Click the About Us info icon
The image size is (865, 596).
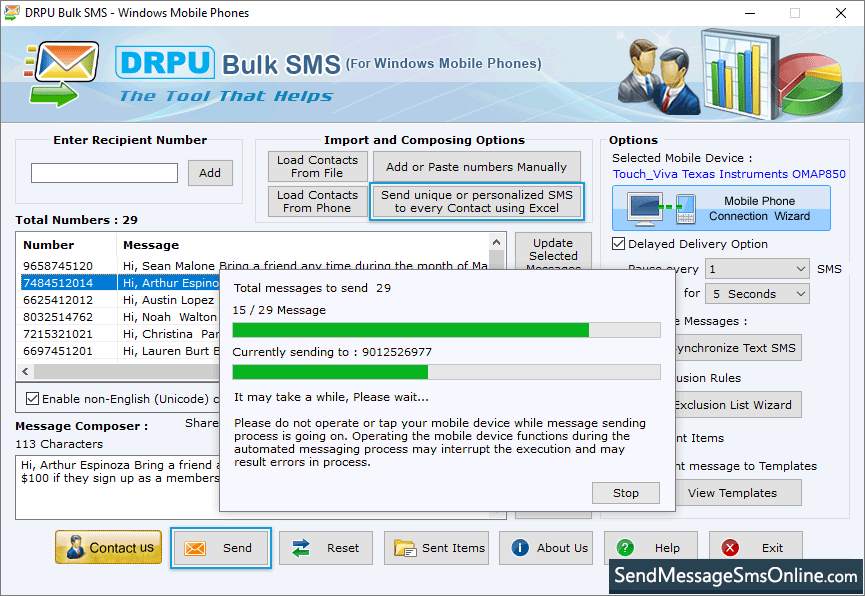[520, 547]
